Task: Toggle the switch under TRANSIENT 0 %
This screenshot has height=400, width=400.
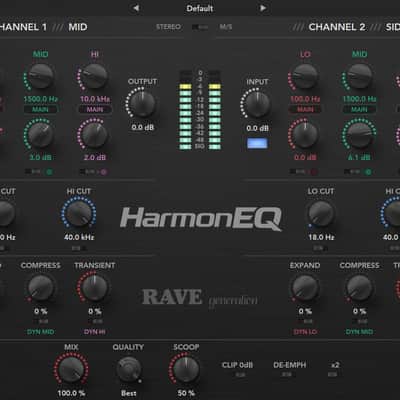Action: 95,322
